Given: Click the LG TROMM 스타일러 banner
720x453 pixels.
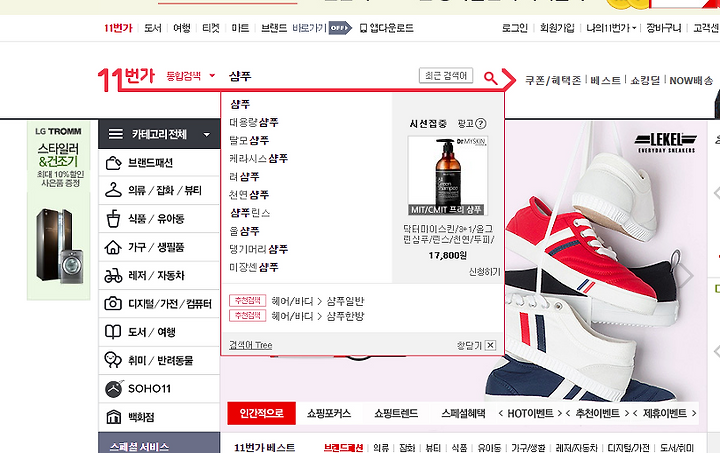Looking at the screenshot, I should (x=59, y=211).
